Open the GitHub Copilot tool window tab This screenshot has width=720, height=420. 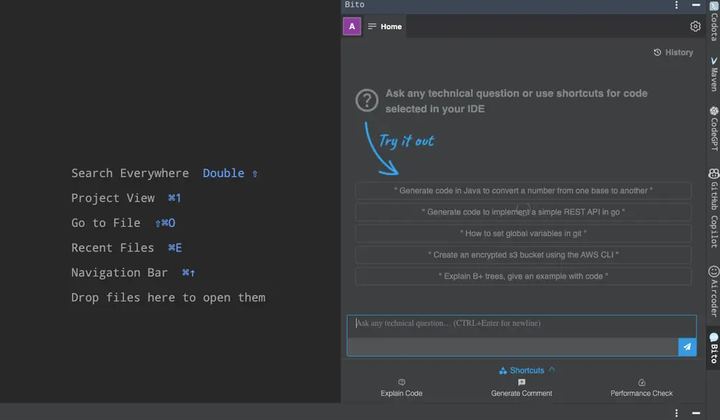714,209
